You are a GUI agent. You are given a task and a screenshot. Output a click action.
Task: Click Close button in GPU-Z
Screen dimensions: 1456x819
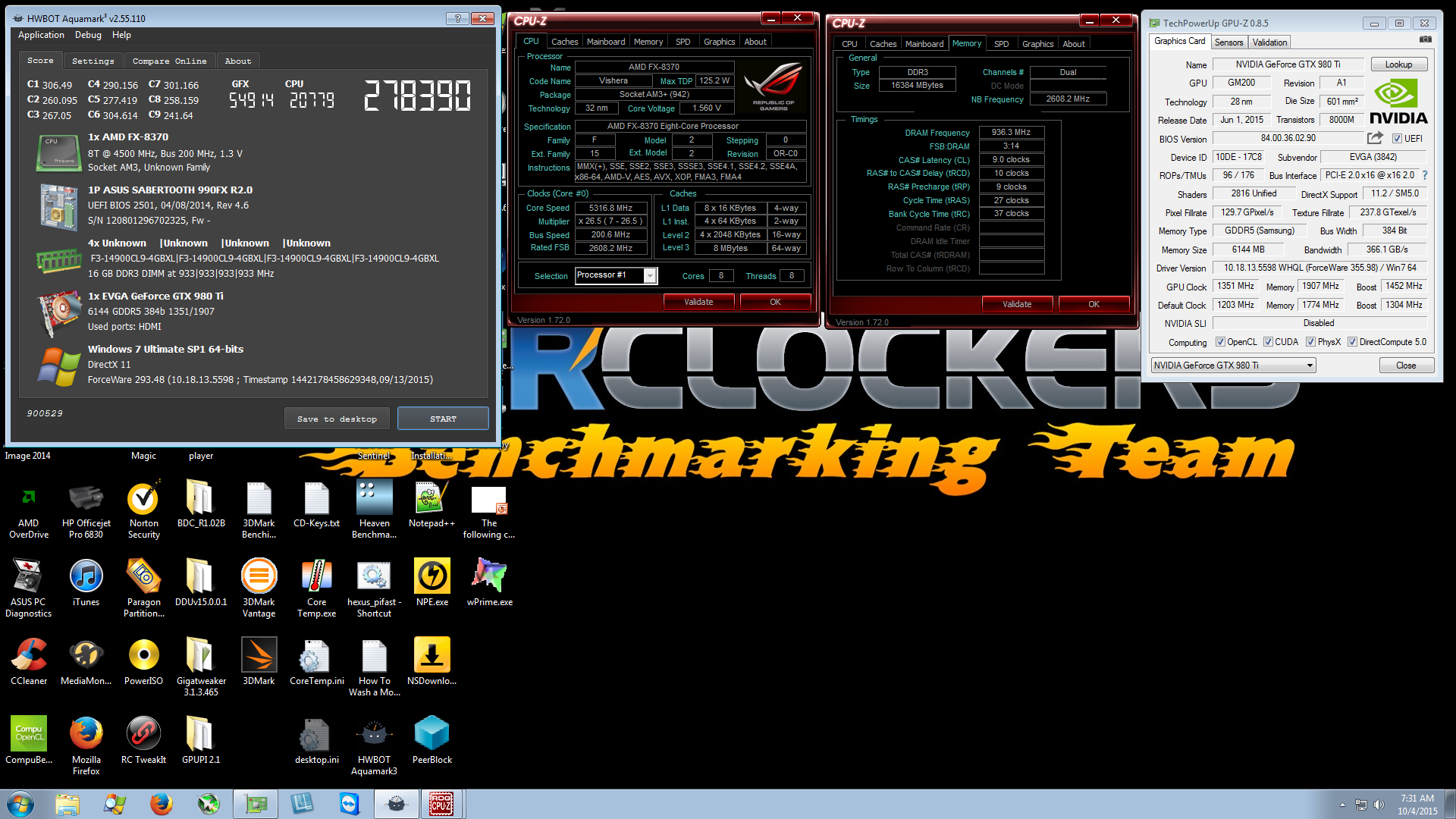pos(1406,366)
